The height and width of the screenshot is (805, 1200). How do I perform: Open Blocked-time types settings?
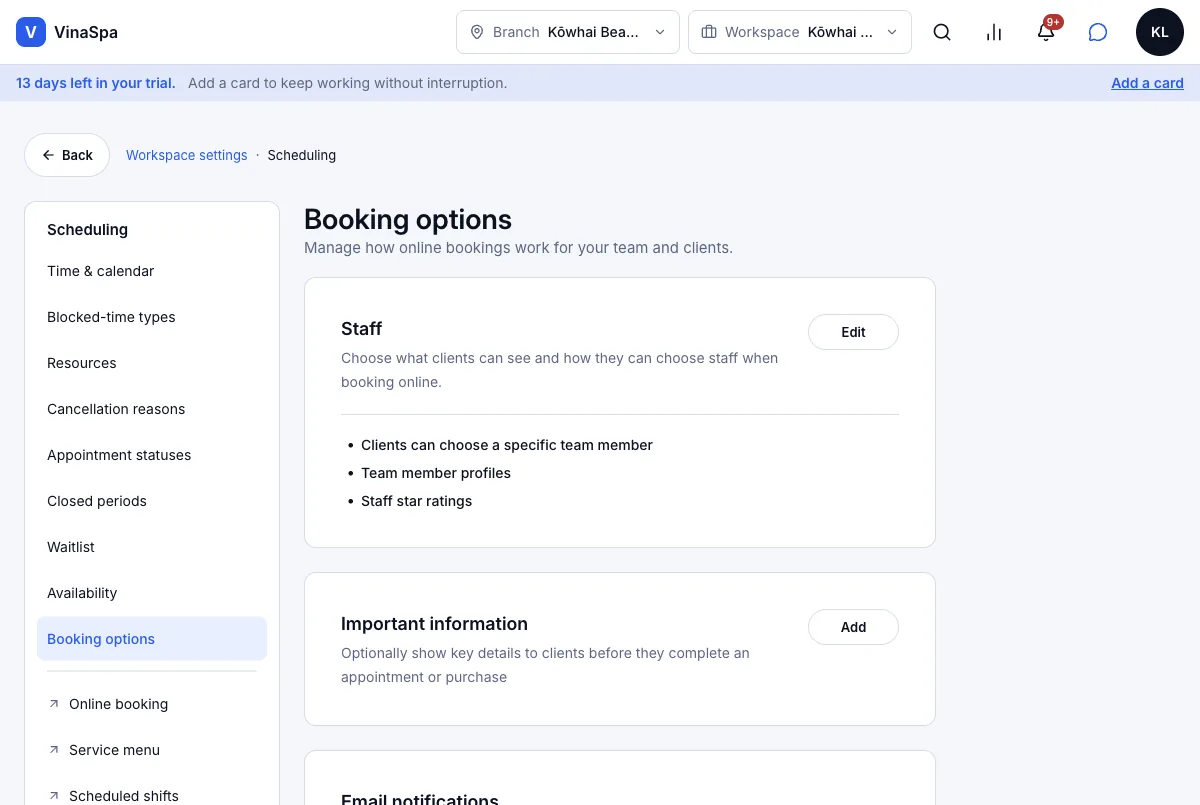pyautogui.click(x=152, y=317)
